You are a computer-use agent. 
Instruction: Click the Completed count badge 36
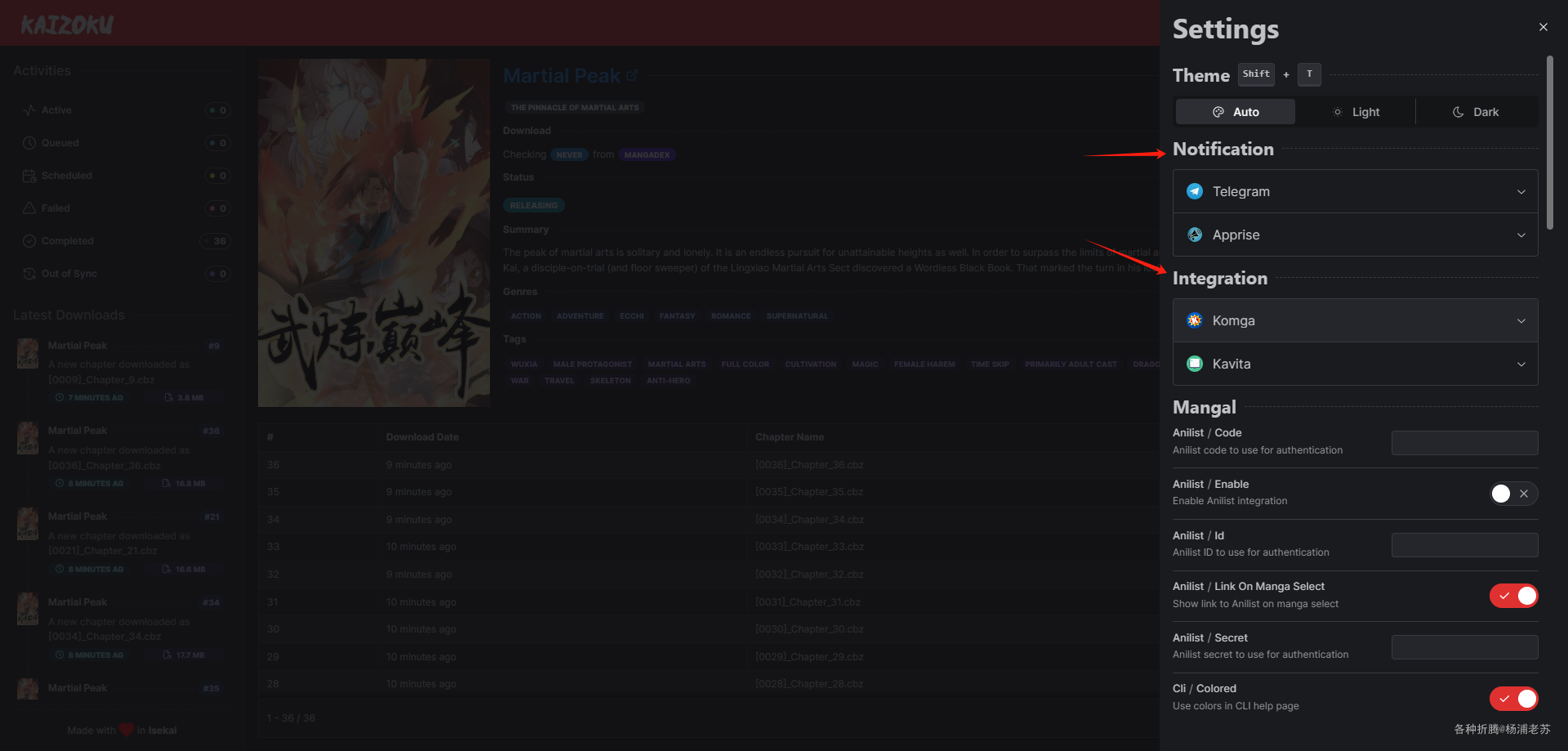[217, 241]
